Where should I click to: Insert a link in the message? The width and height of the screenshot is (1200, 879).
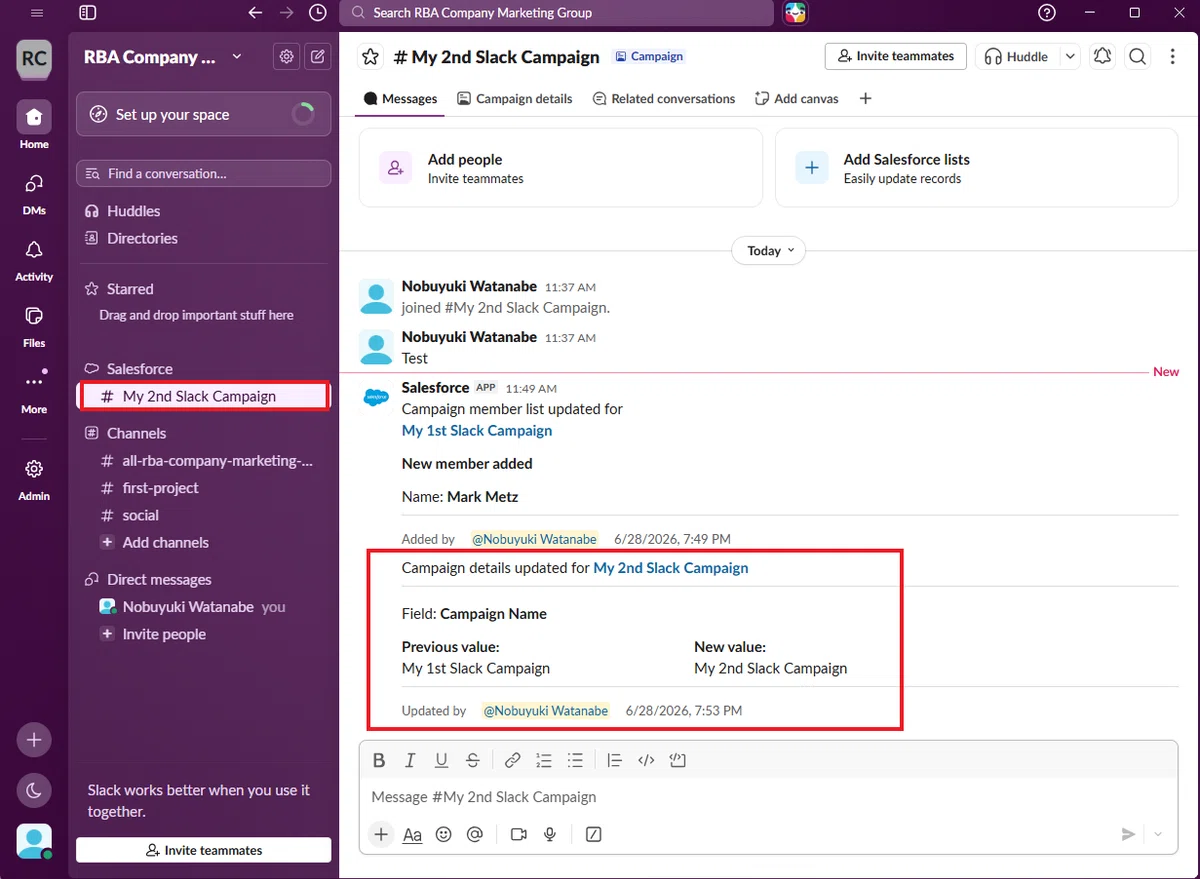[x=512, y=760]
